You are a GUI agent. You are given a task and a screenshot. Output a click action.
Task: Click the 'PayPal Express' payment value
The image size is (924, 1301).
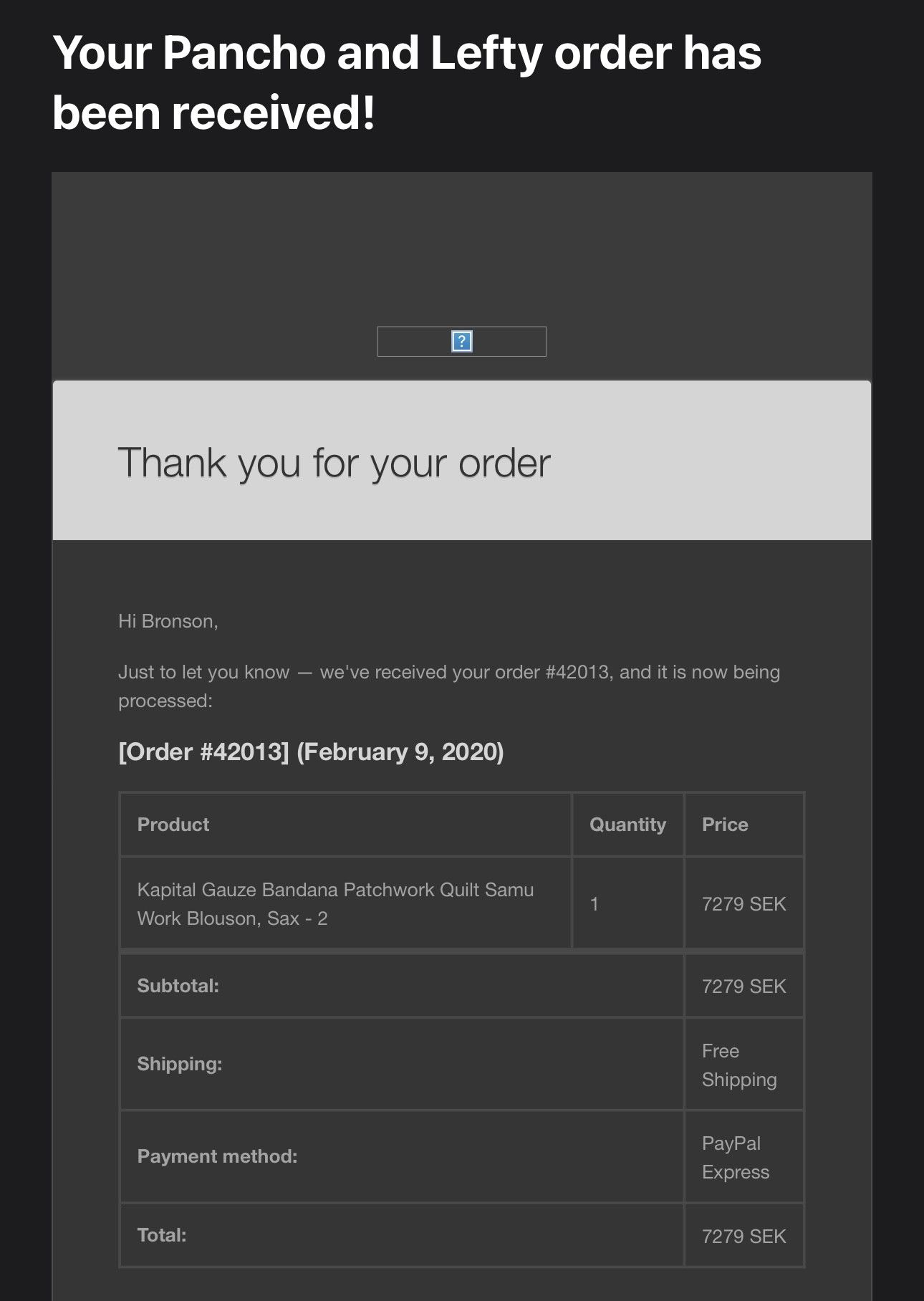click(736, 1158)
